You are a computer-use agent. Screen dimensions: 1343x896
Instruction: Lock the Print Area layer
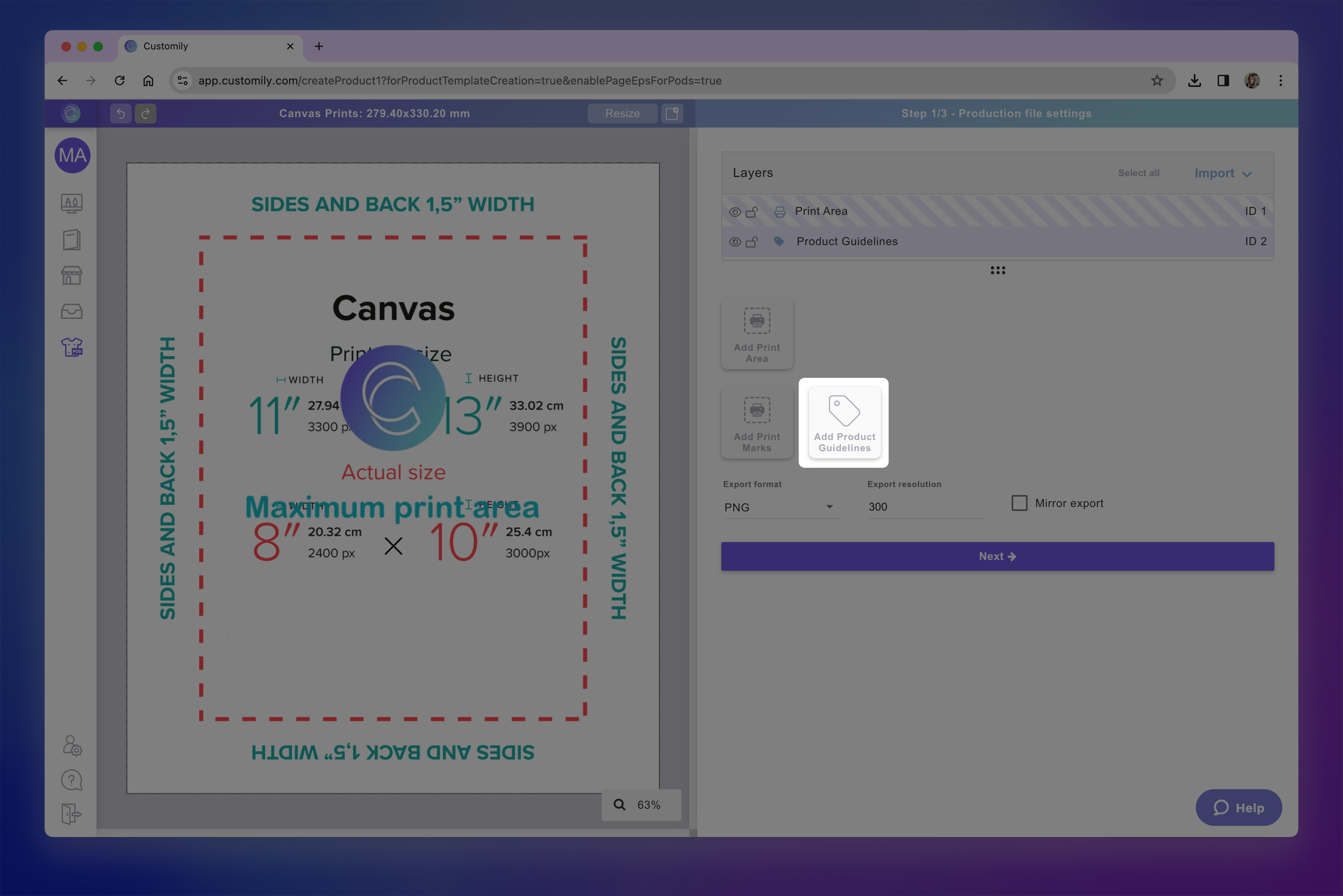[752, 212]
